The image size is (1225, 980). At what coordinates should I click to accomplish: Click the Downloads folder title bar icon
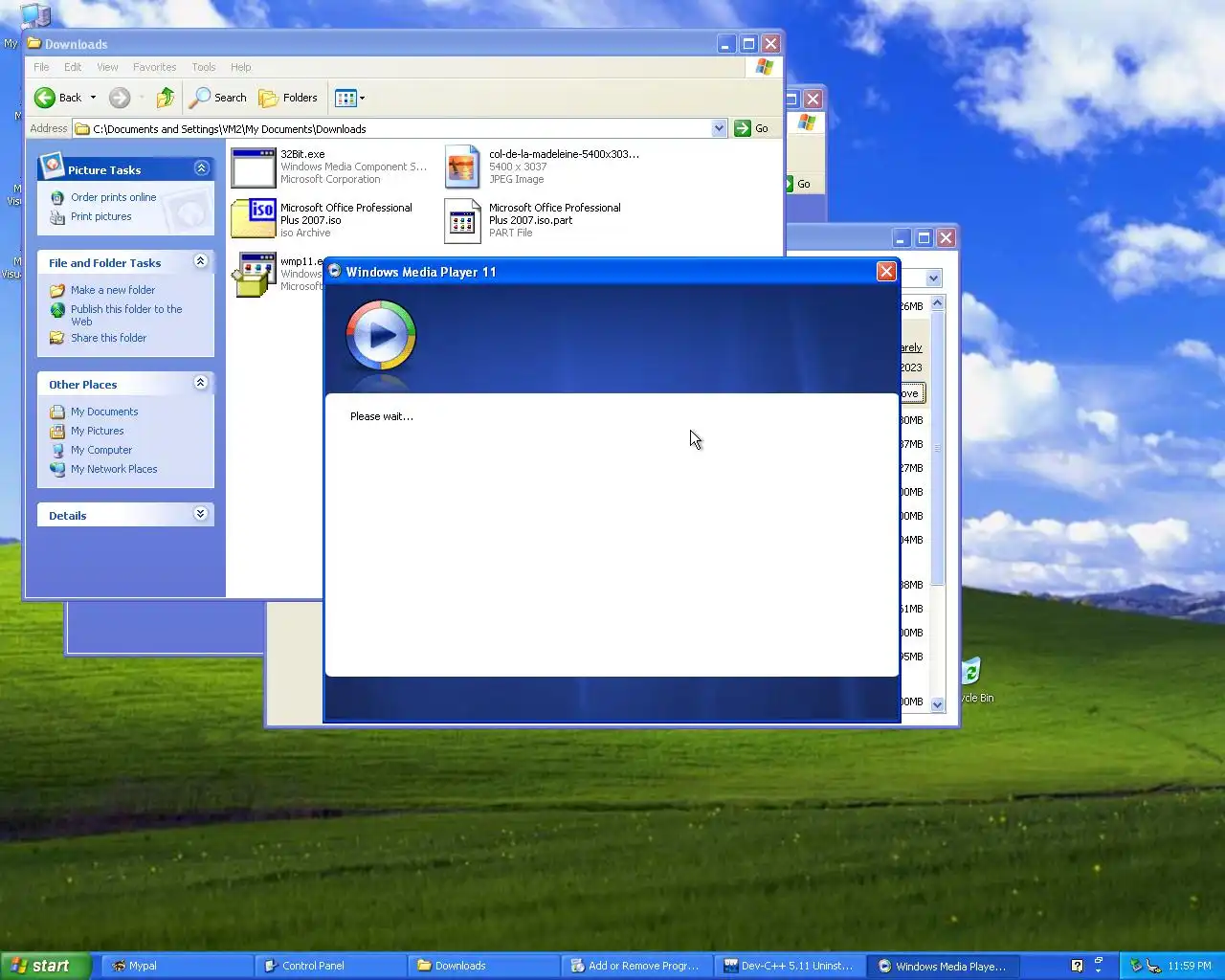(x=34, y=43)
